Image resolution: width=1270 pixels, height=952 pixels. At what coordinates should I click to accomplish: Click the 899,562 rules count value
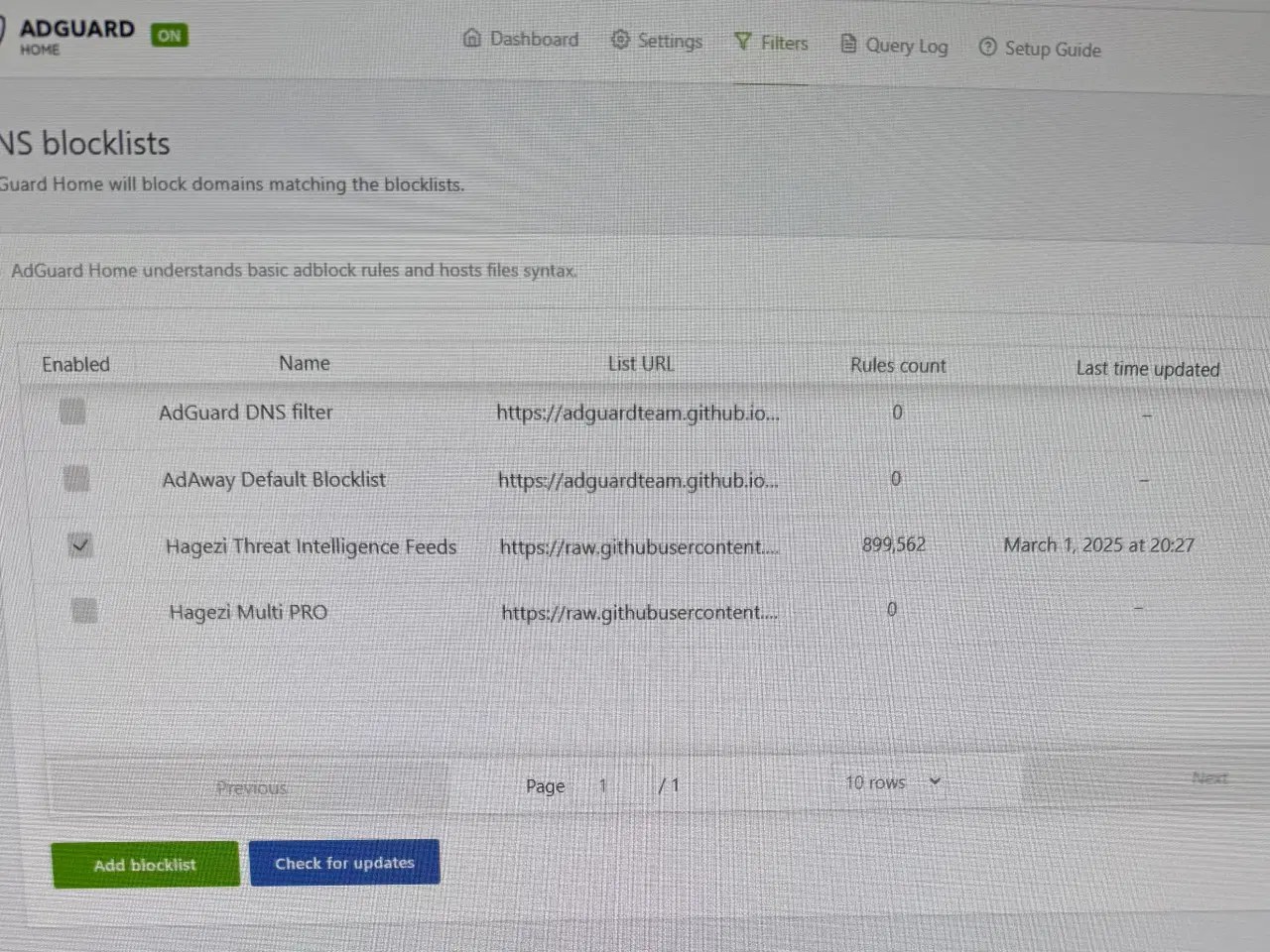[894, 544]
